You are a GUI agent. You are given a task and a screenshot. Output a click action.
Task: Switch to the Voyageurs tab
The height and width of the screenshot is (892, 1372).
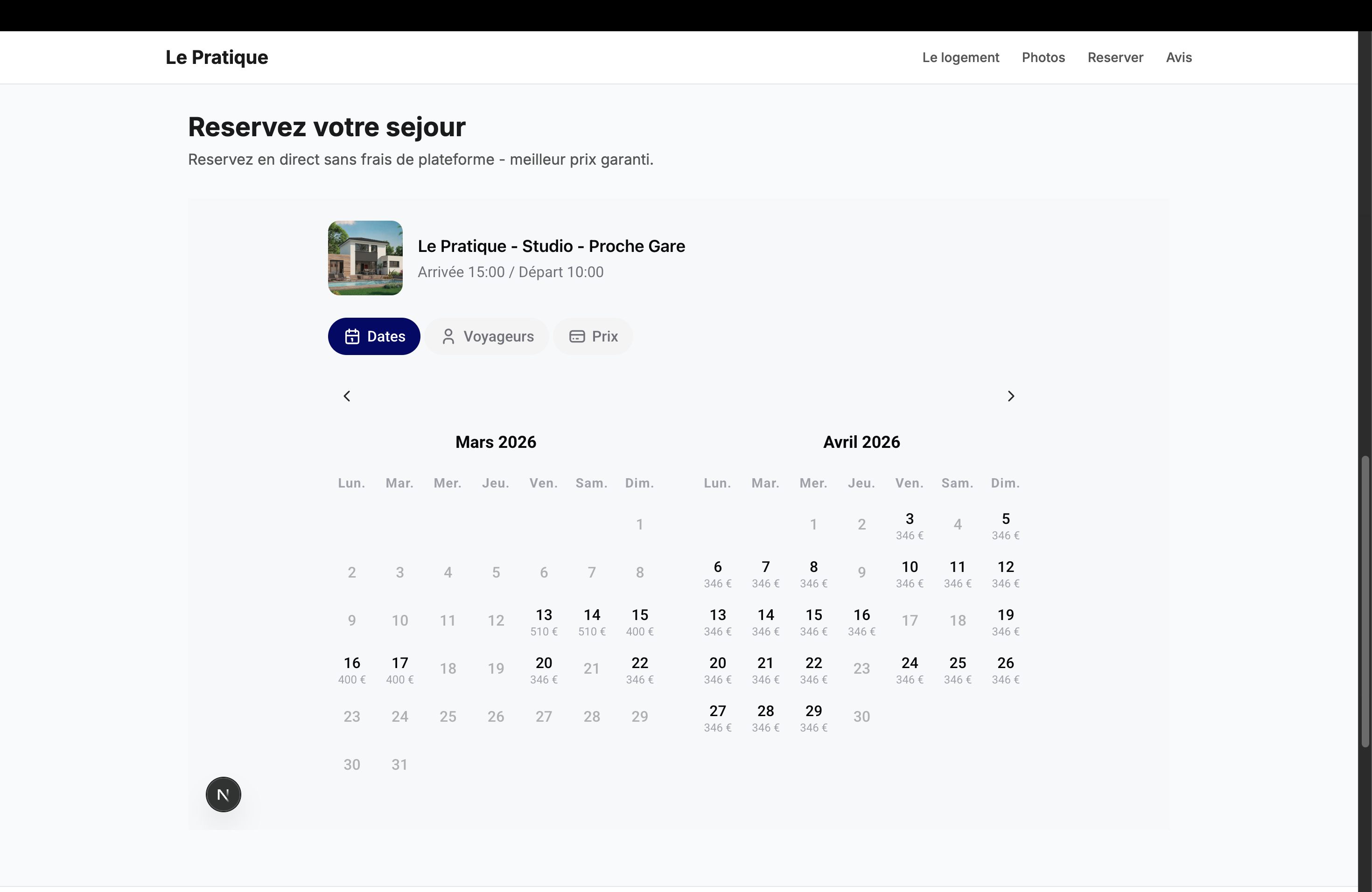tap(487, 336)
